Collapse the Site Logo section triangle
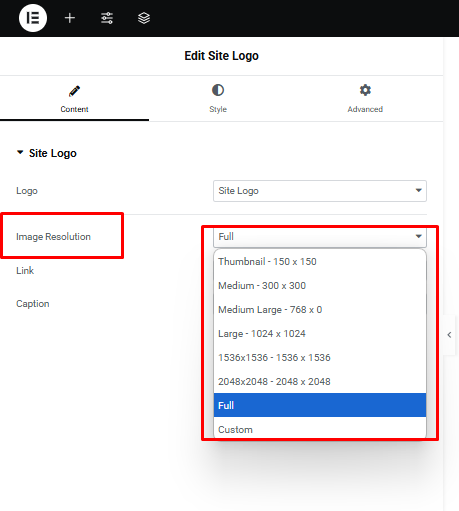The height and width of the screenshot is (511, 459). [20, 152]
